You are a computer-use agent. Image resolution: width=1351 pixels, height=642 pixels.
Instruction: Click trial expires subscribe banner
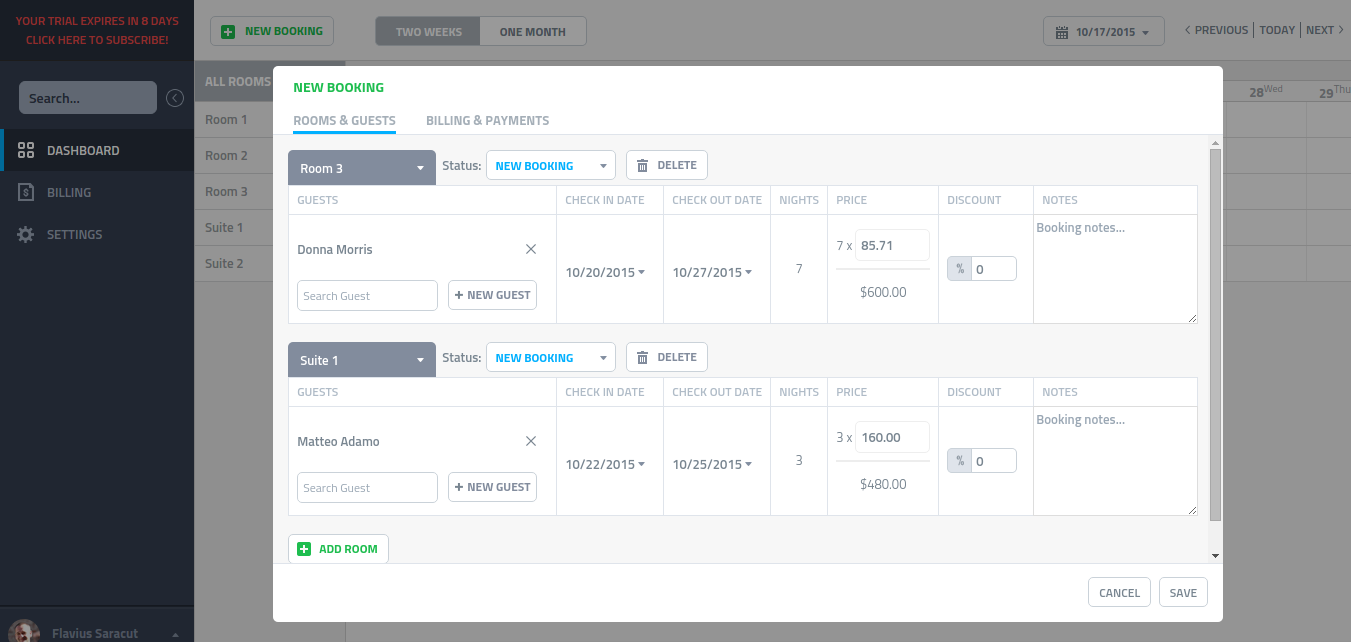(97, 30)
